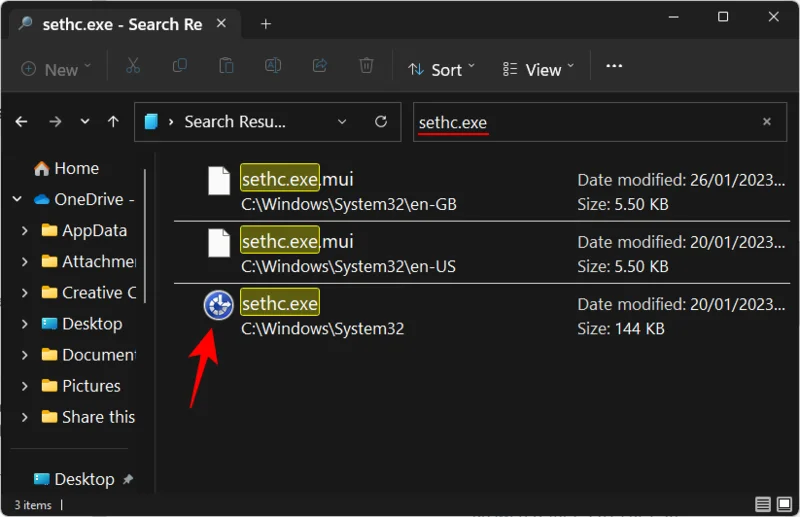Select the en-US sethc.exe.mui file icon
800x517 pixels.
pyautogui.click(x=219, y=243)
